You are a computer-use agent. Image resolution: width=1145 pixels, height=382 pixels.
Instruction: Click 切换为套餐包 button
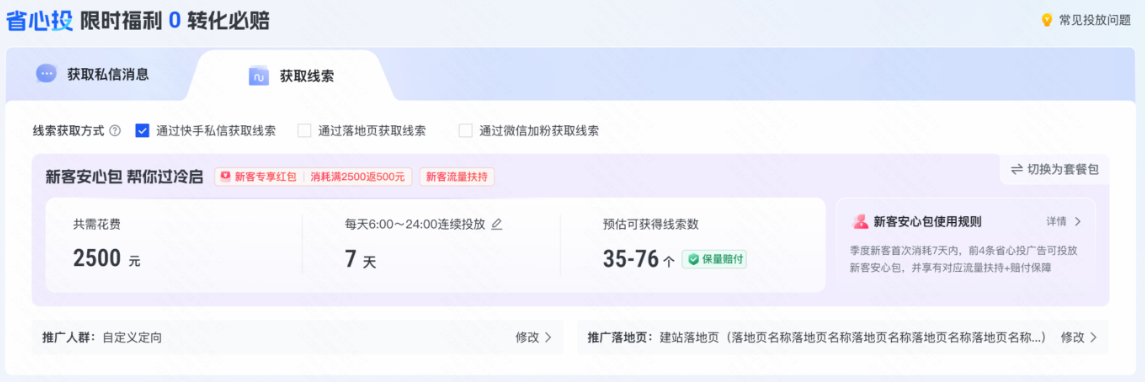pyautogui.click(x=1054, y=169)
